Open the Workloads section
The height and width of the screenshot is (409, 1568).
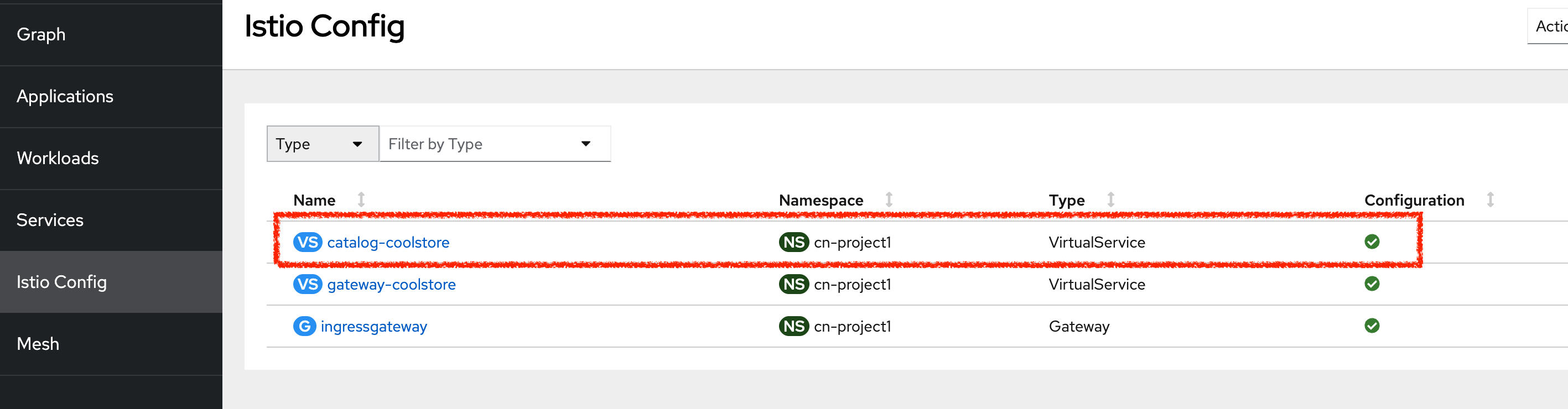57,158
